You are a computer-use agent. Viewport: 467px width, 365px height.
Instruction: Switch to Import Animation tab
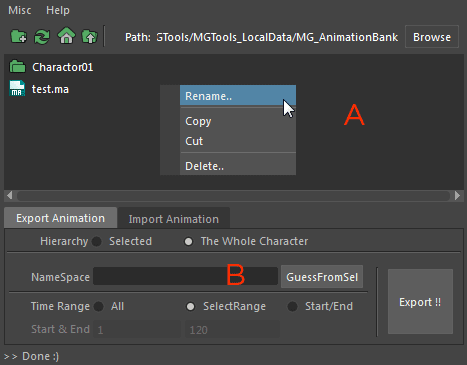click(x=174, y=219)
